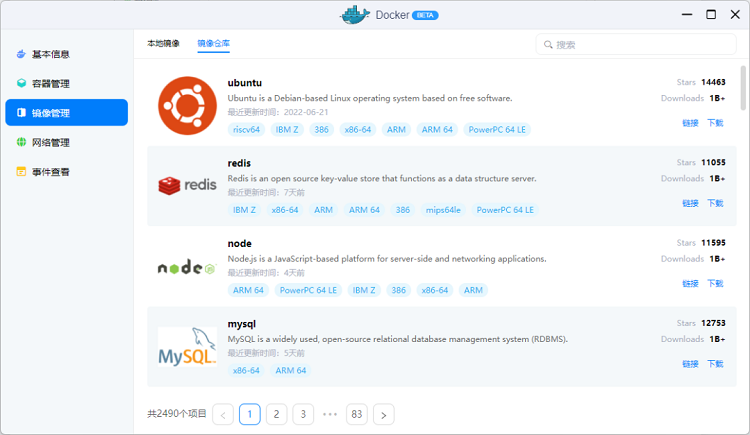Open 镜像管理 in the sidebar

coord(66,113)
